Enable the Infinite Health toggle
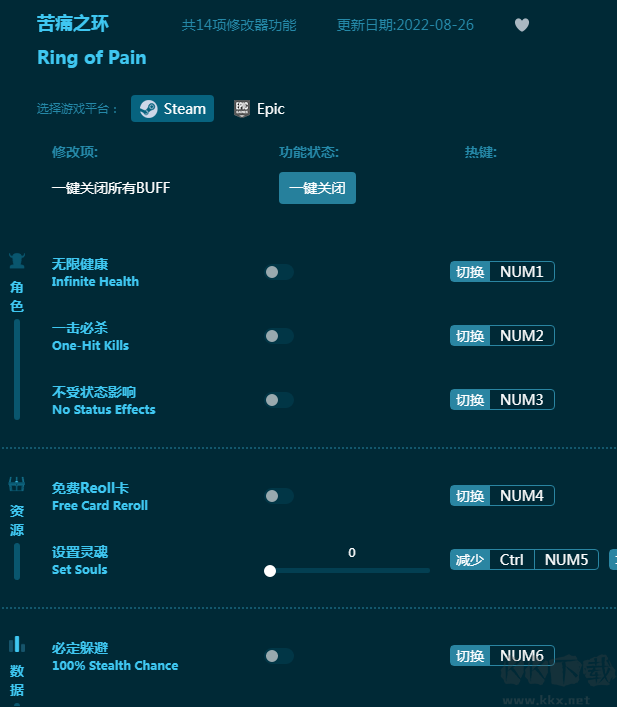Screen dimensions: 617x707 coord(279,272)
